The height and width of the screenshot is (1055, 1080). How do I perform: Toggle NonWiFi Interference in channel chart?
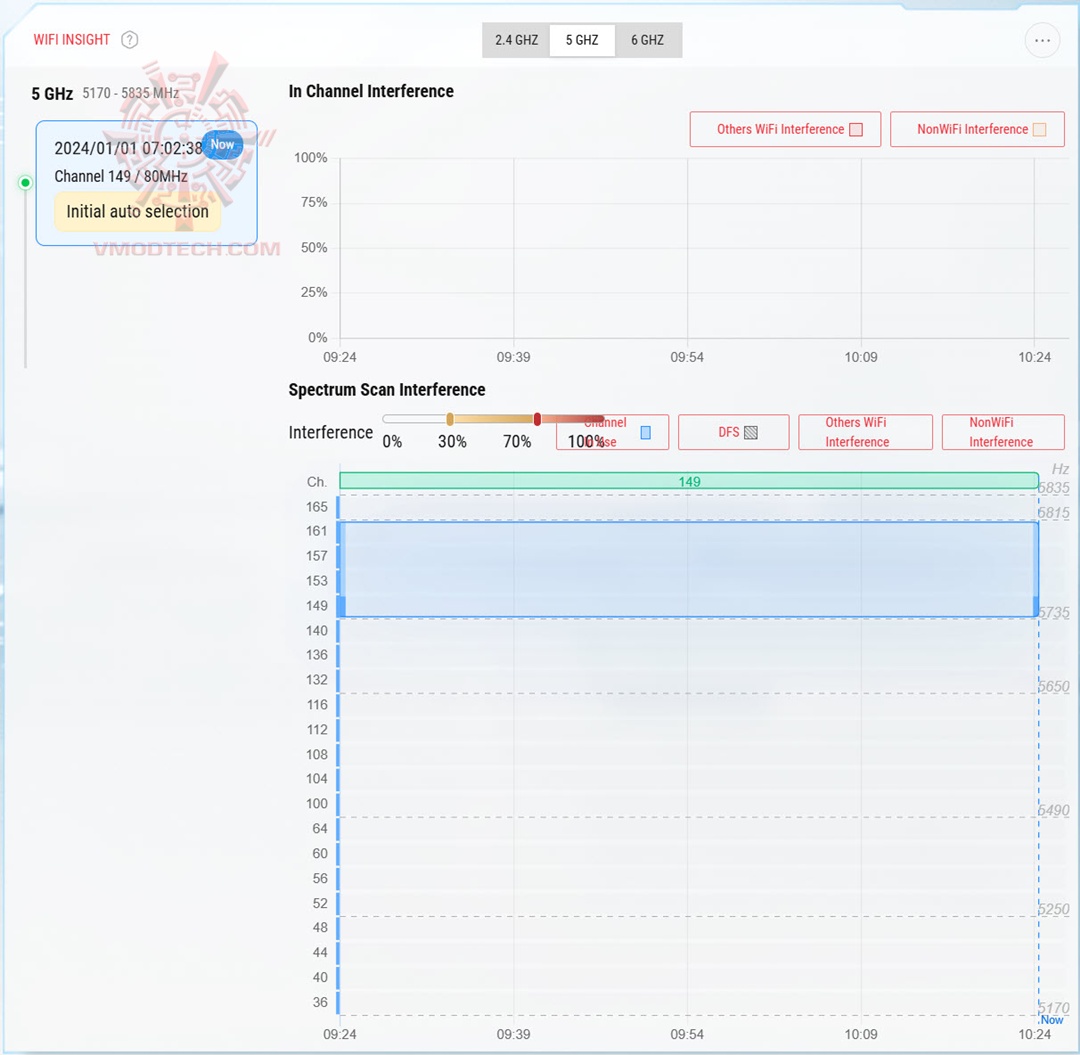[x=977, y=129]
